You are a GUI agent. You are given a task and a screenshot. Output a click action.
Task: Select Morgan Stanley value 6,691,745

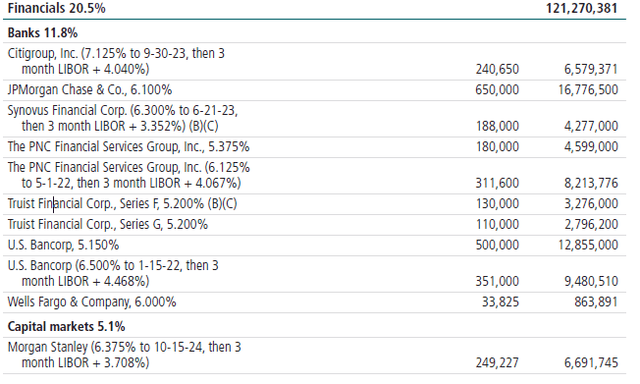(591, 362)
